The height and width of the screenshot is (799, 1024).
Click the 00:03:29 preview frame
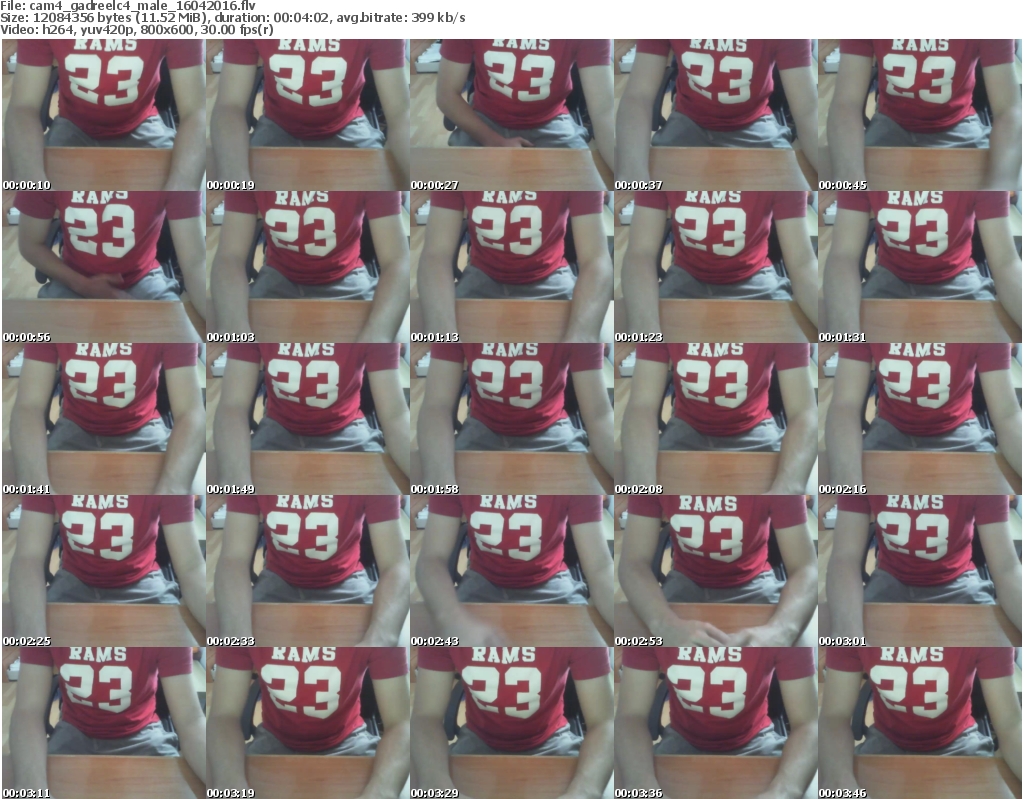tap(511, 723)
